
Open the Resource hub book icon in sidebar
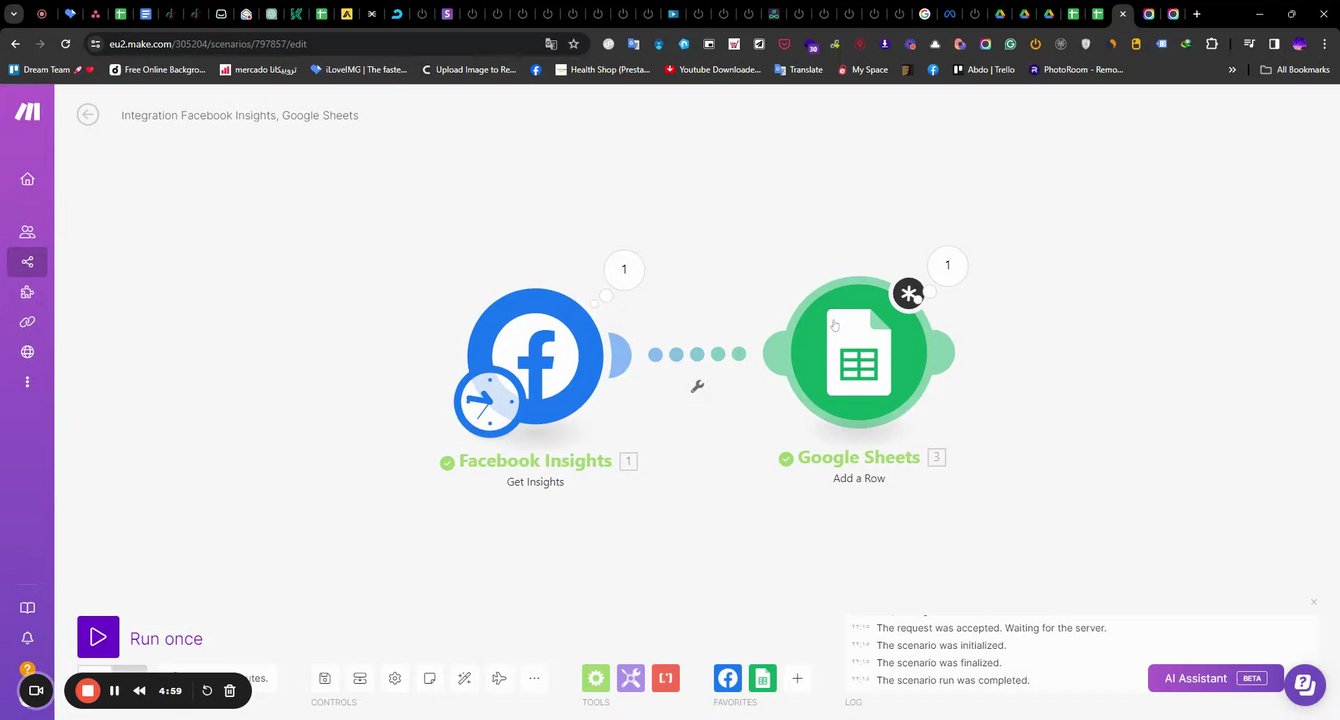click(x=27, y=608)
